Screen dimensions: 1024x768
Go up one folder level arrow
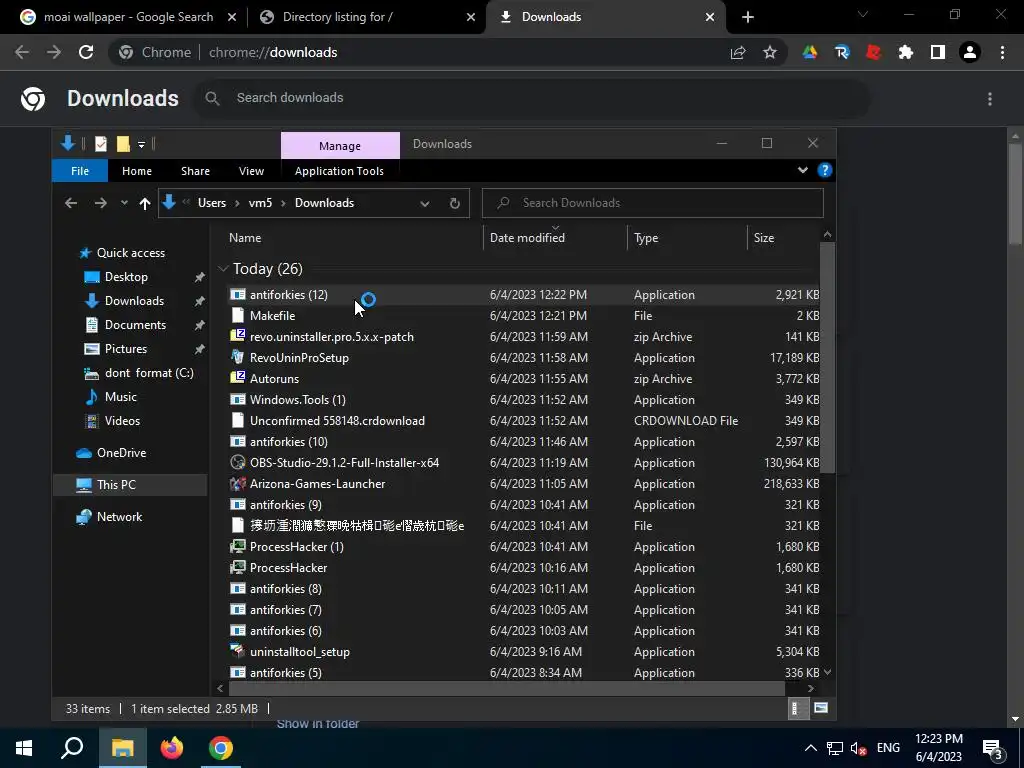145,203
